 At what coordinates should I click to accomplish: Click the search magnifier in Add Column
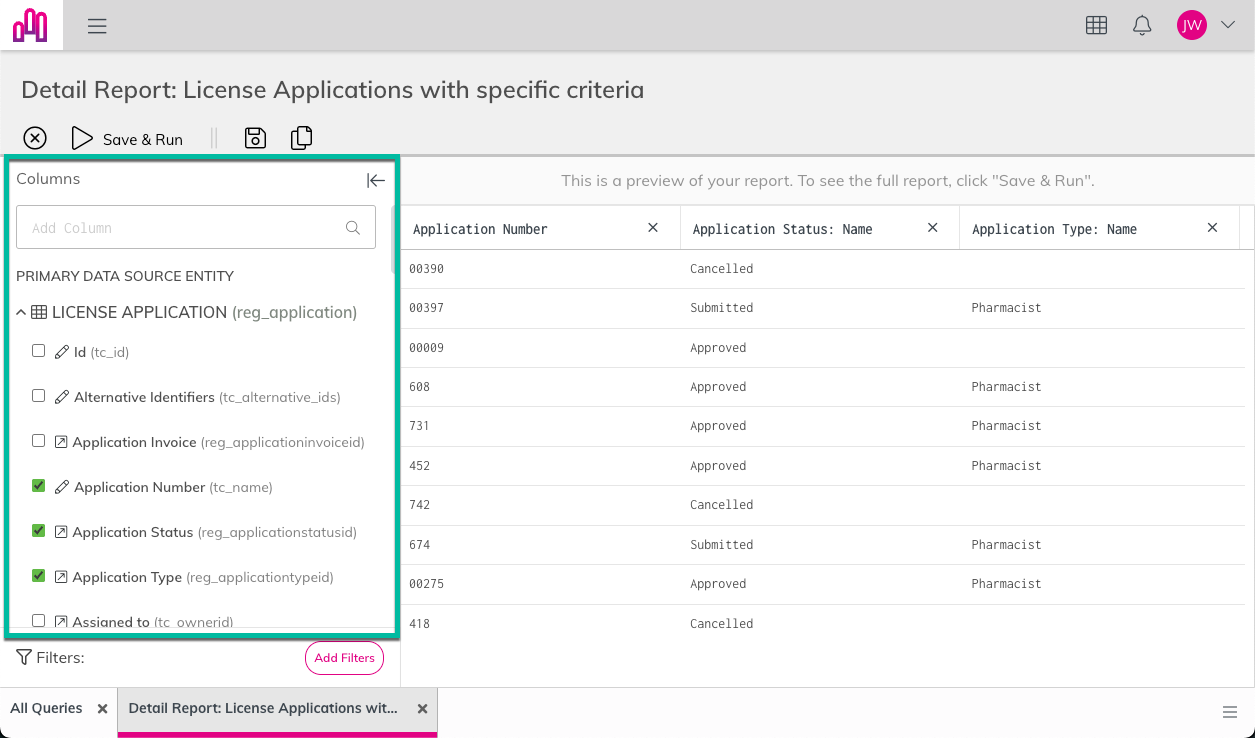[x=353, y=227]
